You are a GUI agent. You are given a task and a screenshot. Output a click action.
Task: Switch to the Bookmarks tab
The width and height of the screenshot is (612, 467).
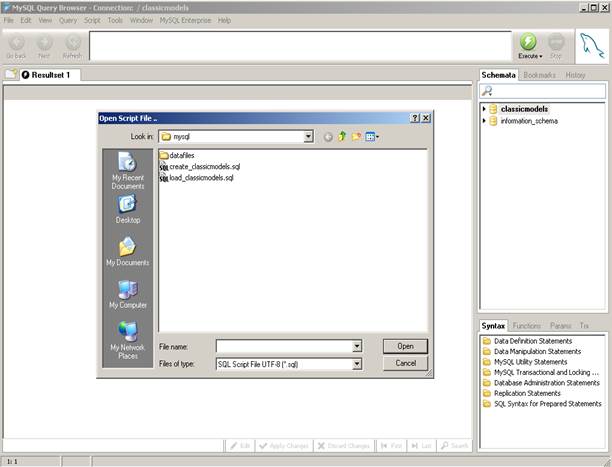[539, 75]
